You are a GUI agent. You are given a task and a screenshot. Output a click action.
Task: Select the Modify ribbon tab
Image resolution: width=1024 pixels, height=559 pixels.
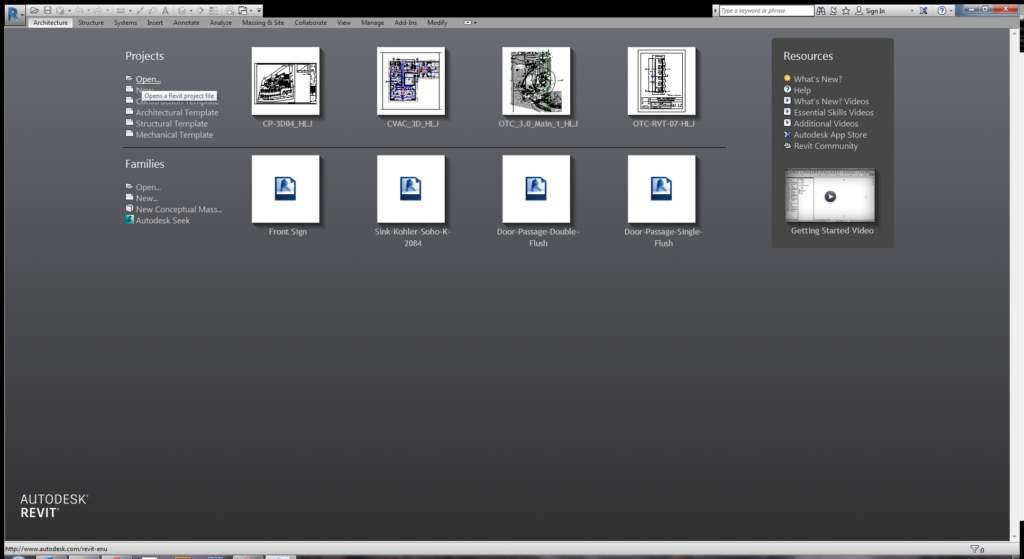(437, 23)
